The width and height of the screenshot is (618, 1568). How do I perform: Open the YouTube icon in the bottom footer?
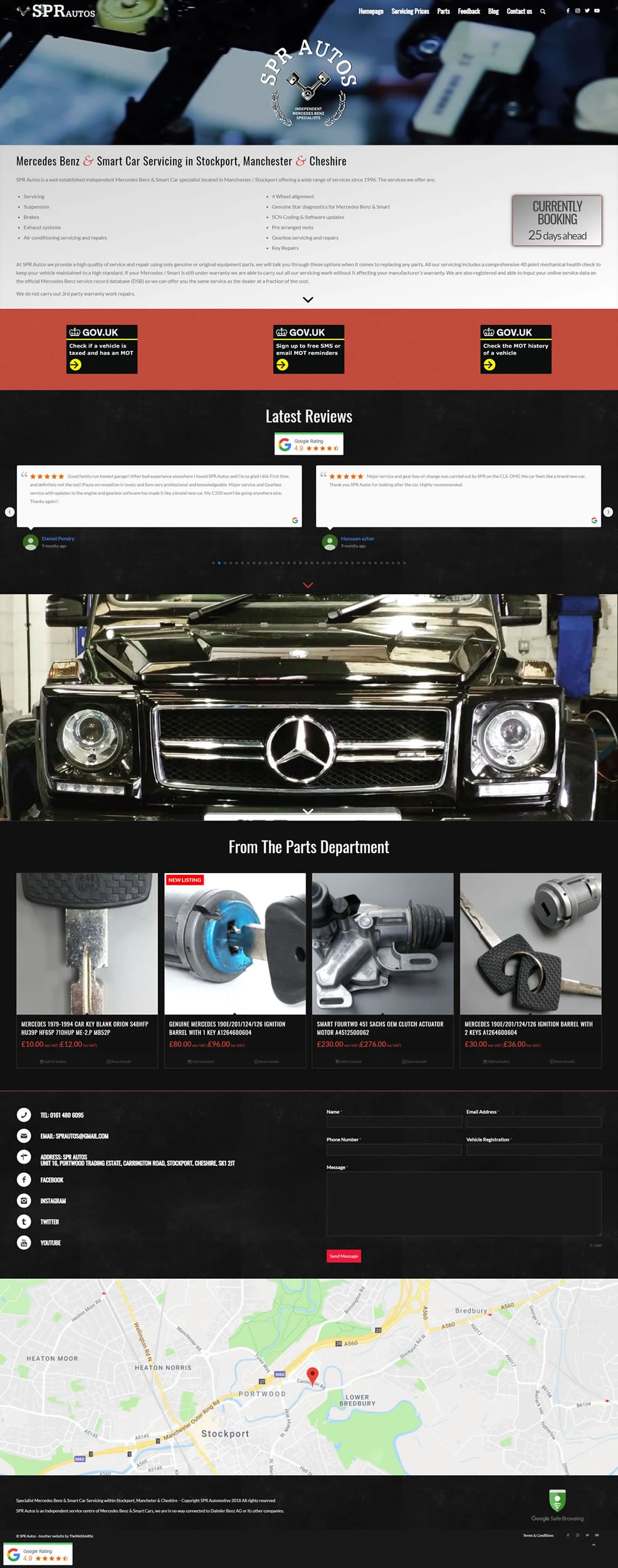pyautogui.click(x=597, y=1535)
